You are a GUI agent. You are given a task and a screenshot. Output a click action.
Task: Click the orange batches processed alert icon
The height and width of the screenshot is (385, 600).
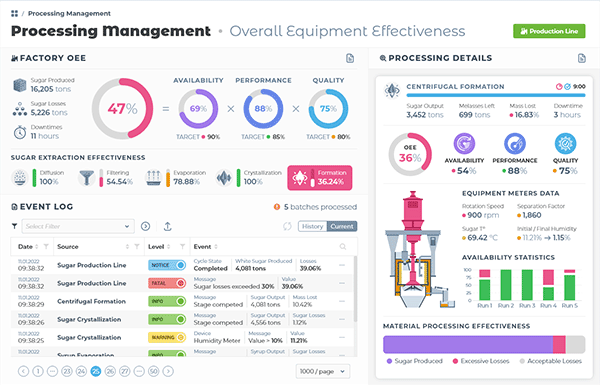tap(277, 207)
